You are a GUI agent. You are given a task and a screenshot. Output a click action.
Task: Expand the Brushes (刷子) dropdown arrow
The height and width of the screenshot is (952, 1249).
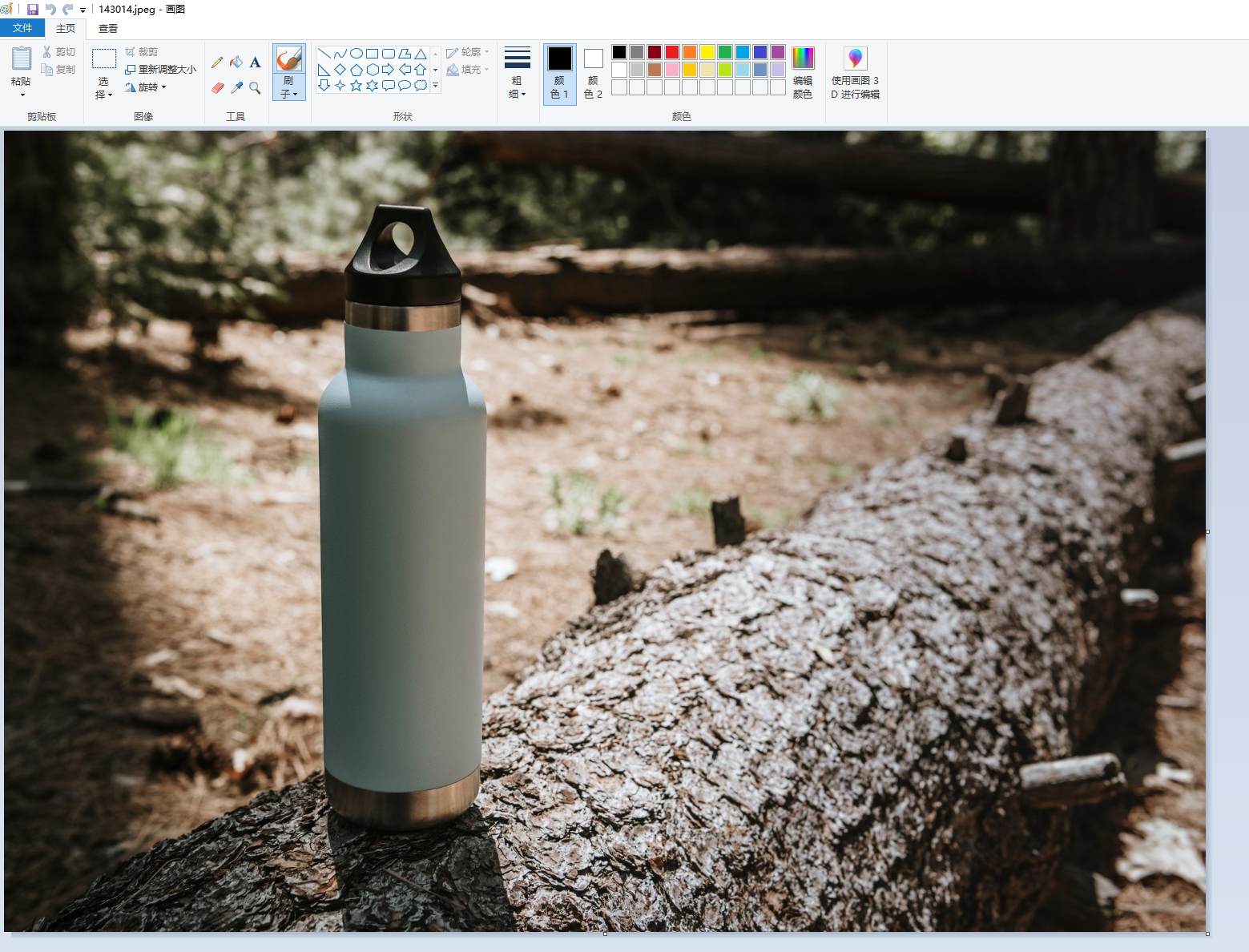tap(289, 87)
